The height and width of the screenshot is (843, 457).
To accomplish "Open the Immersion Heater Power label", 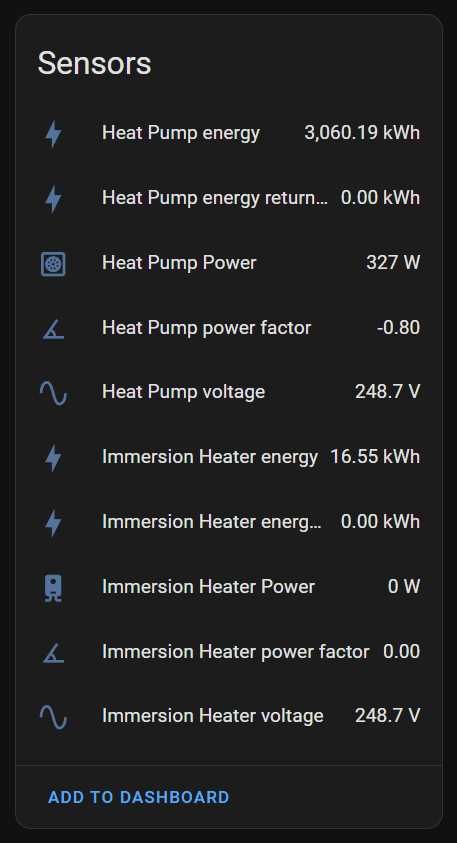I will click(x=208, y=587).
